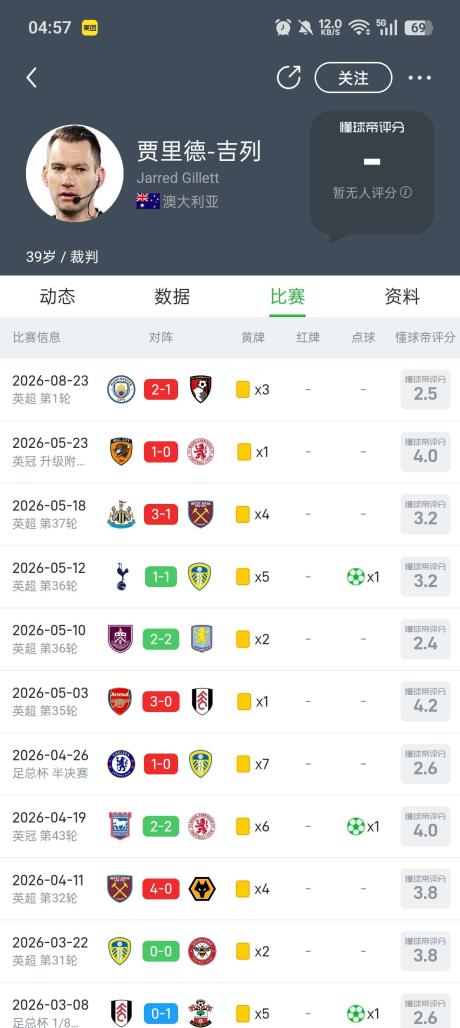Open the 0-0 score of Leeds match
Image resolution: width=460 pixels, height=1028 pixels.
tap(161, 951)
